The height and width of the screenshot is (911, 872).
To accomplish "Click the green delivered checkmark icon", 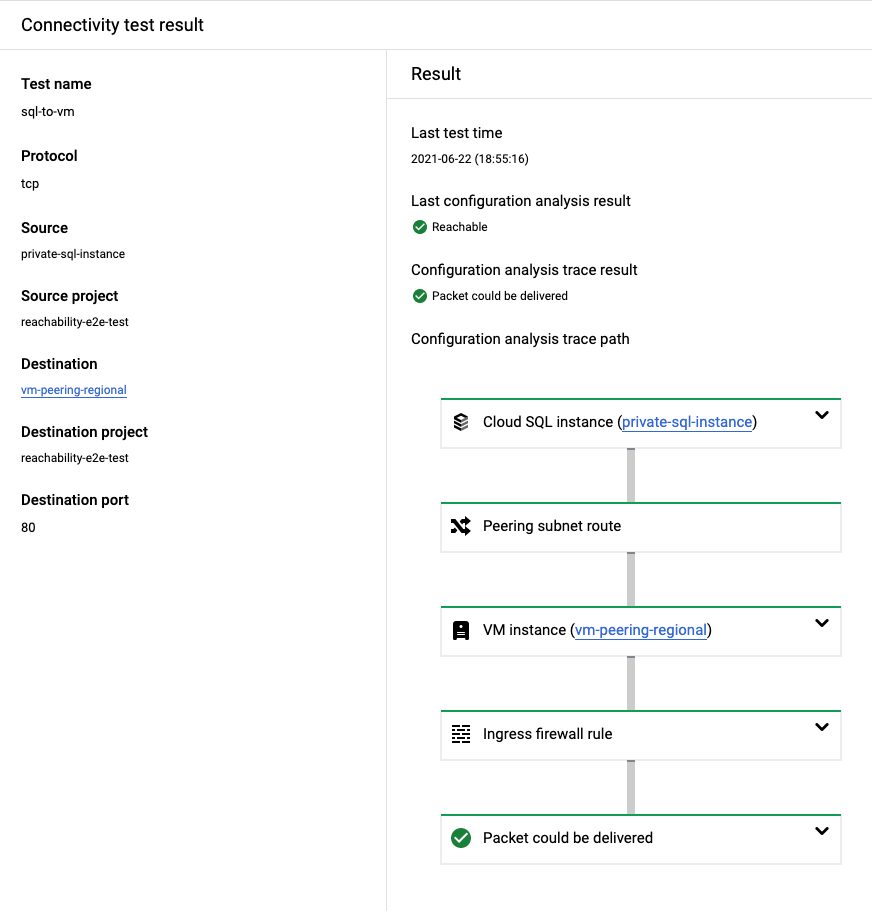I will (x=461, y=838).
